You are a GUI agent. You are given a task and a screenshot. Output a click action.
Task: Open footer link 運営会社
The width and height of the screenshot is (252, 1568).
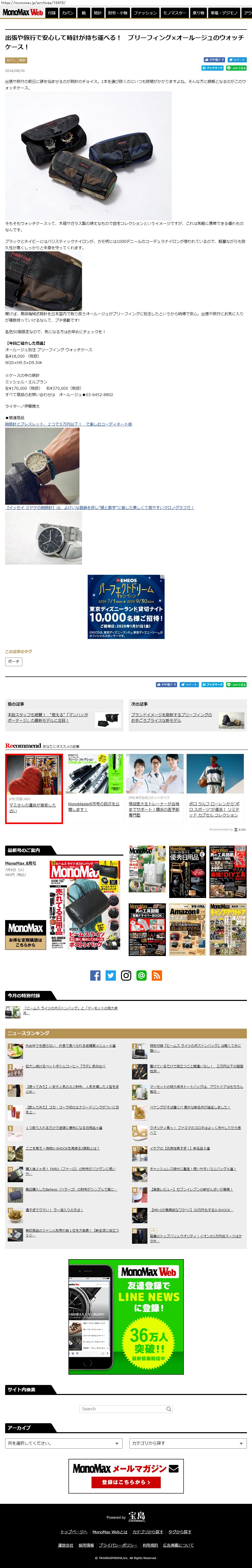(x=66, y=1545)
